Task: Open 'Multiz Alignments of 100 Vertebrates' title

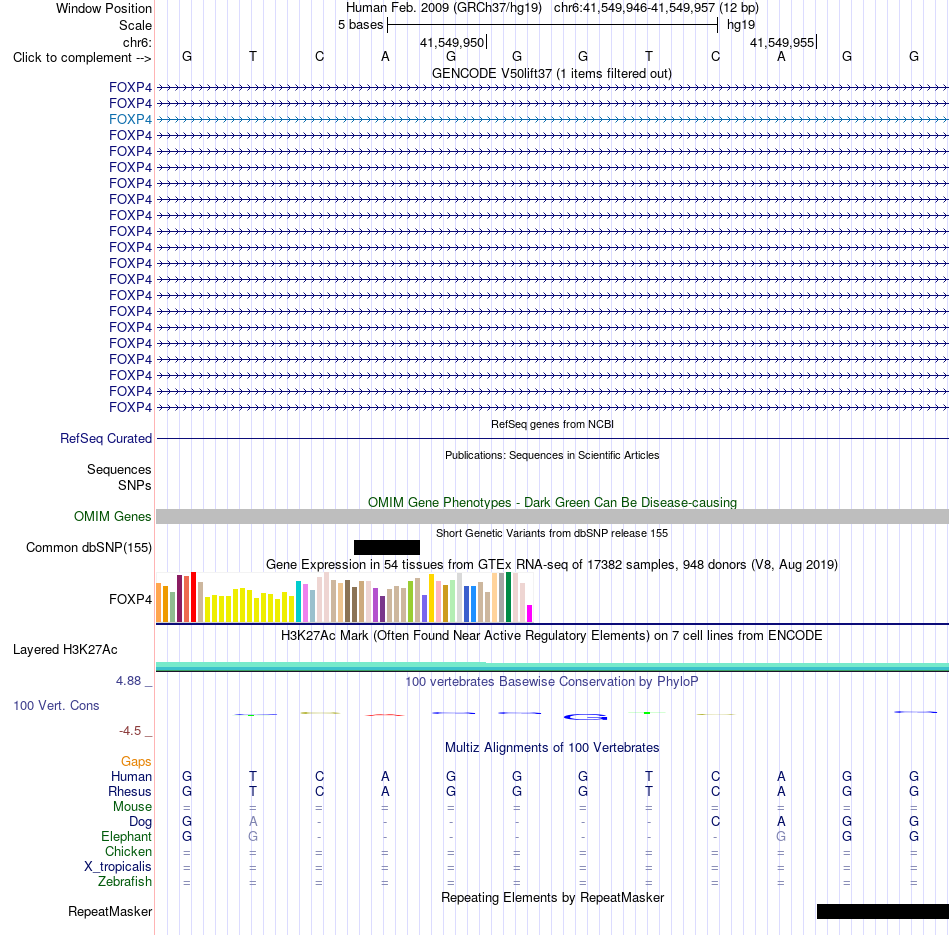Action: click(x=552, y=748)
